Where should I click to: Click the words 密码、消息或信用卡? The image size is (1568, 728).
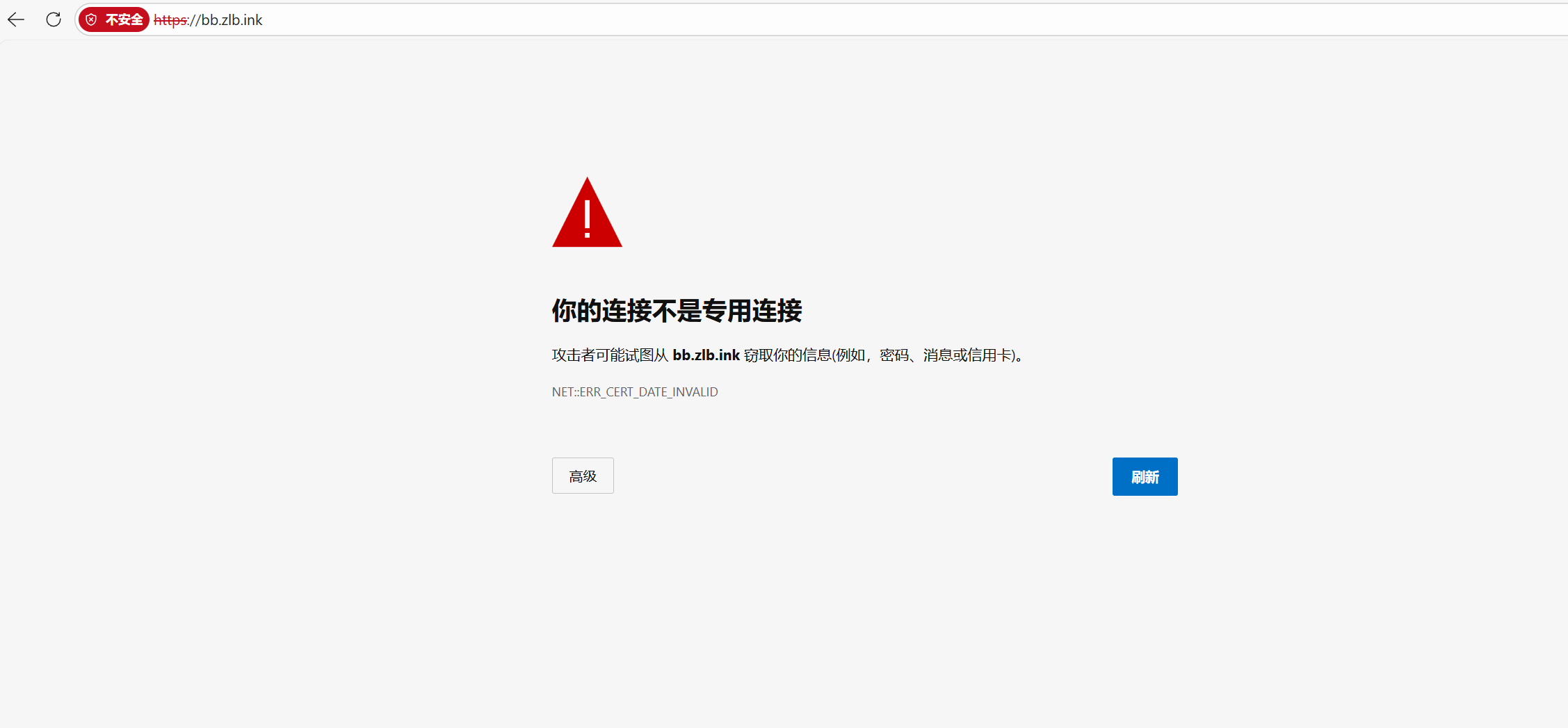945,355
